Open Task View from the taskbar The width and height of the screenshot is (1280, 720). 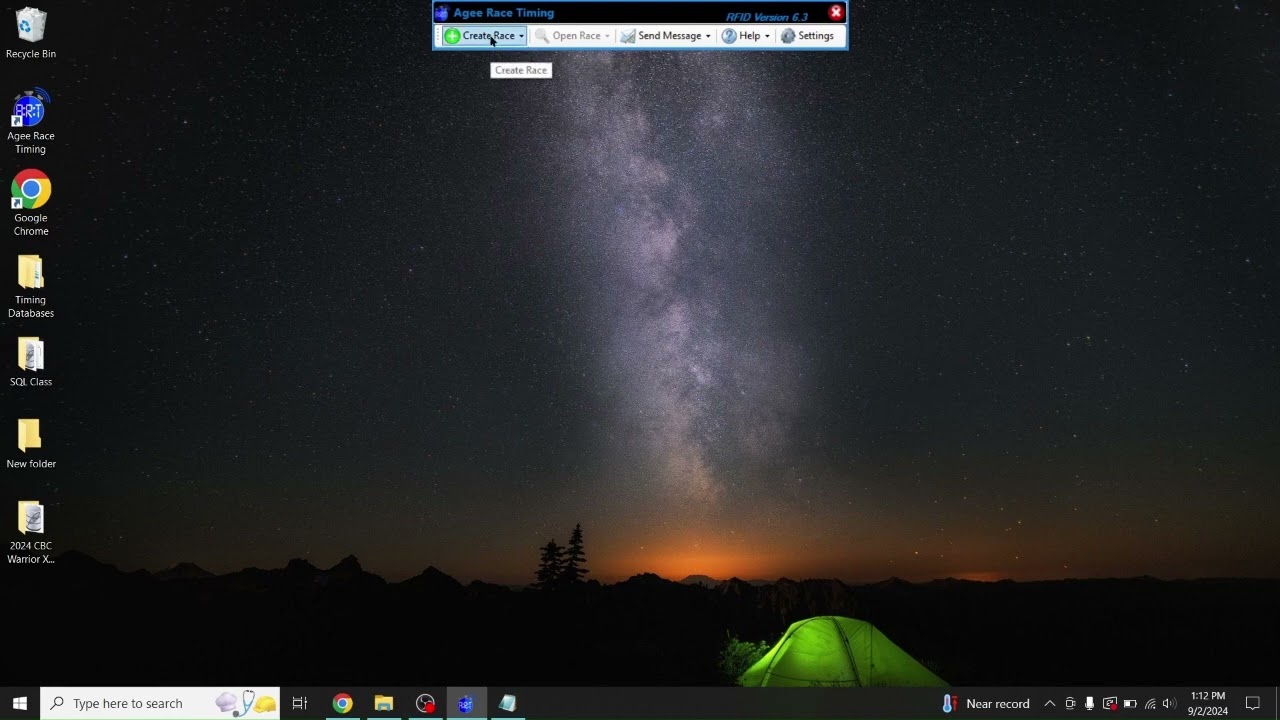click(299, 703)
